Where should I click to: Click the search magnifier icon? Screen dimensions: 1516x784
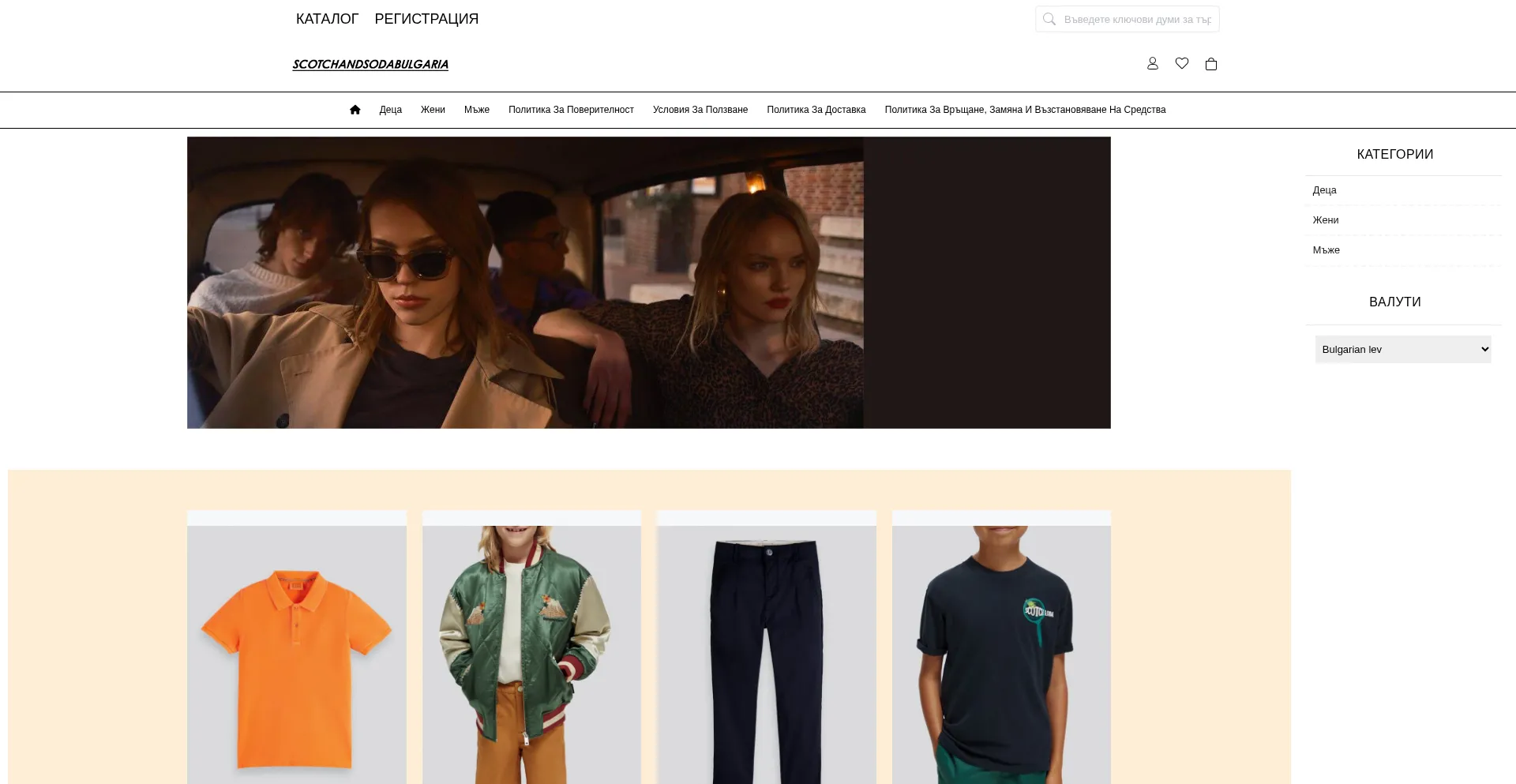click(1049, 19)
